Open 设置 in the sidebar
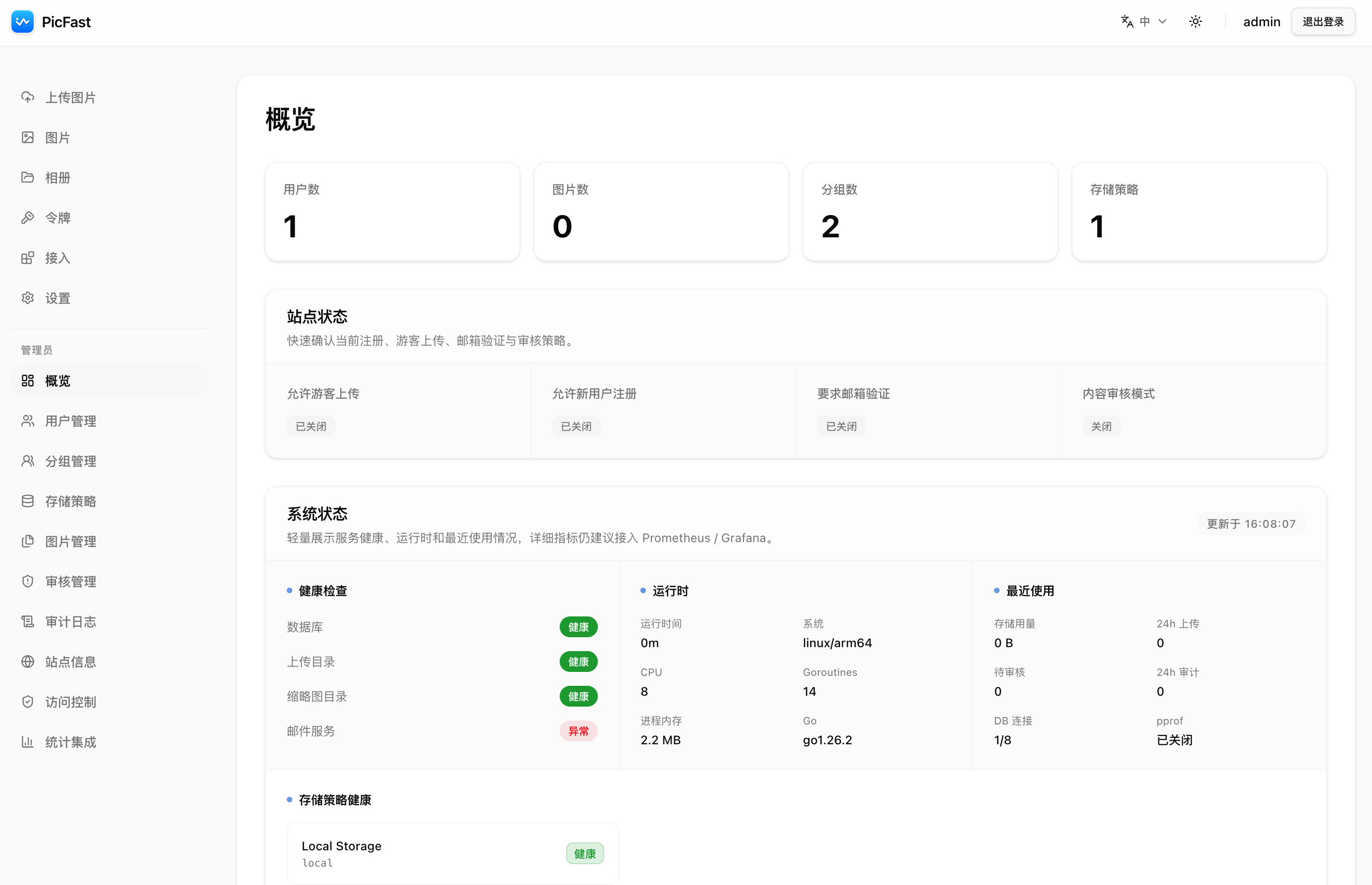The height and width of the screenshot is (885, 1372). [x=109, y=298]
